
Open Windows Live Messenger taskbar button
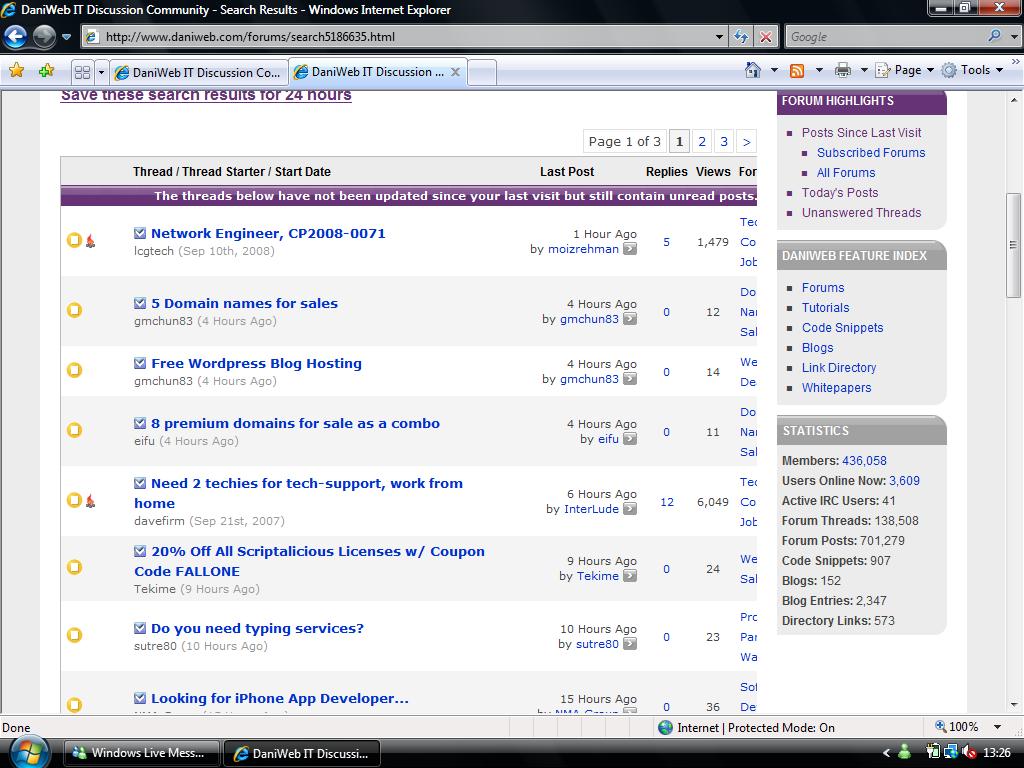(x=141, y=753)
